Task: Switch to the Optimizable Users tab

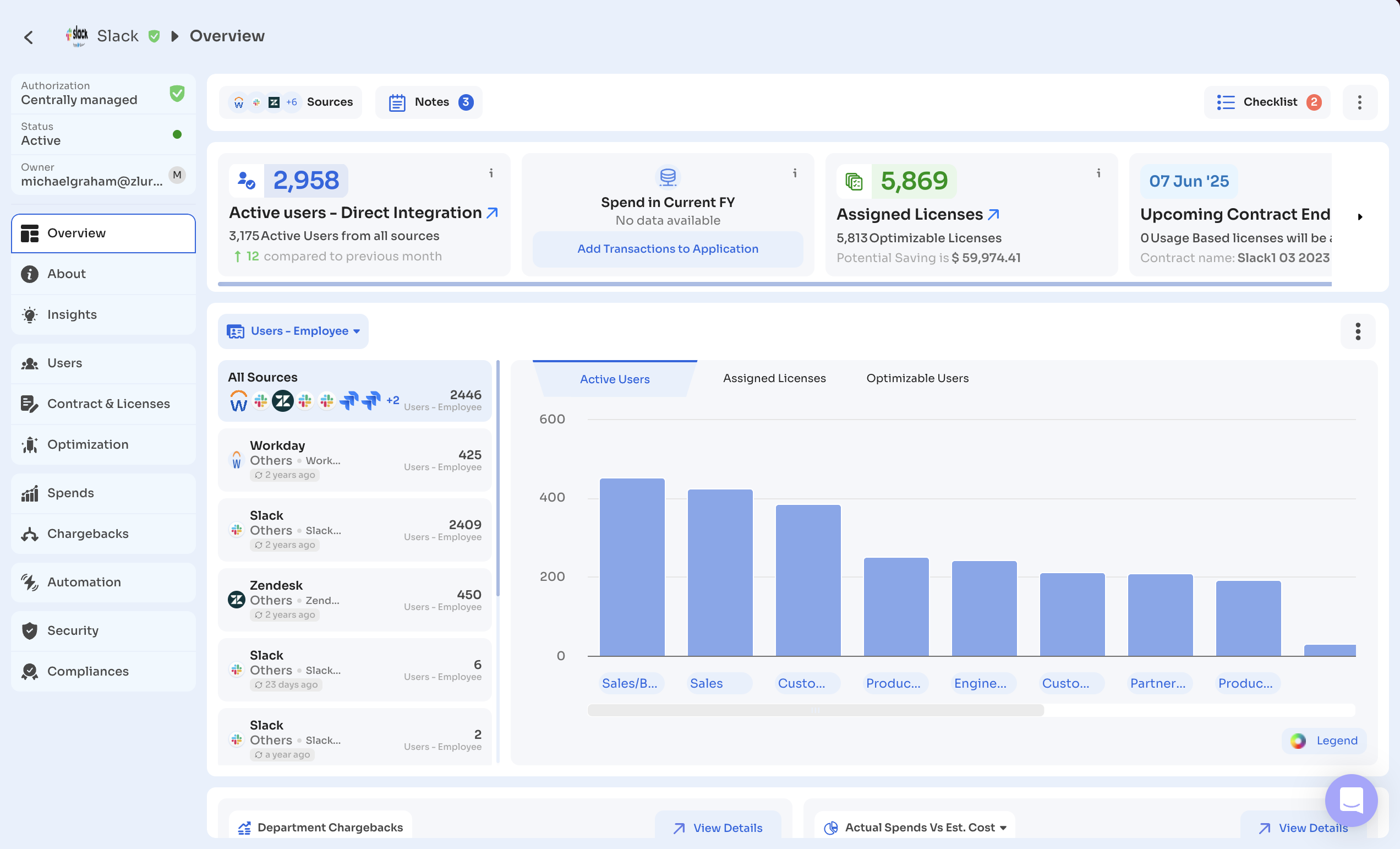Action: pos(917,378)
